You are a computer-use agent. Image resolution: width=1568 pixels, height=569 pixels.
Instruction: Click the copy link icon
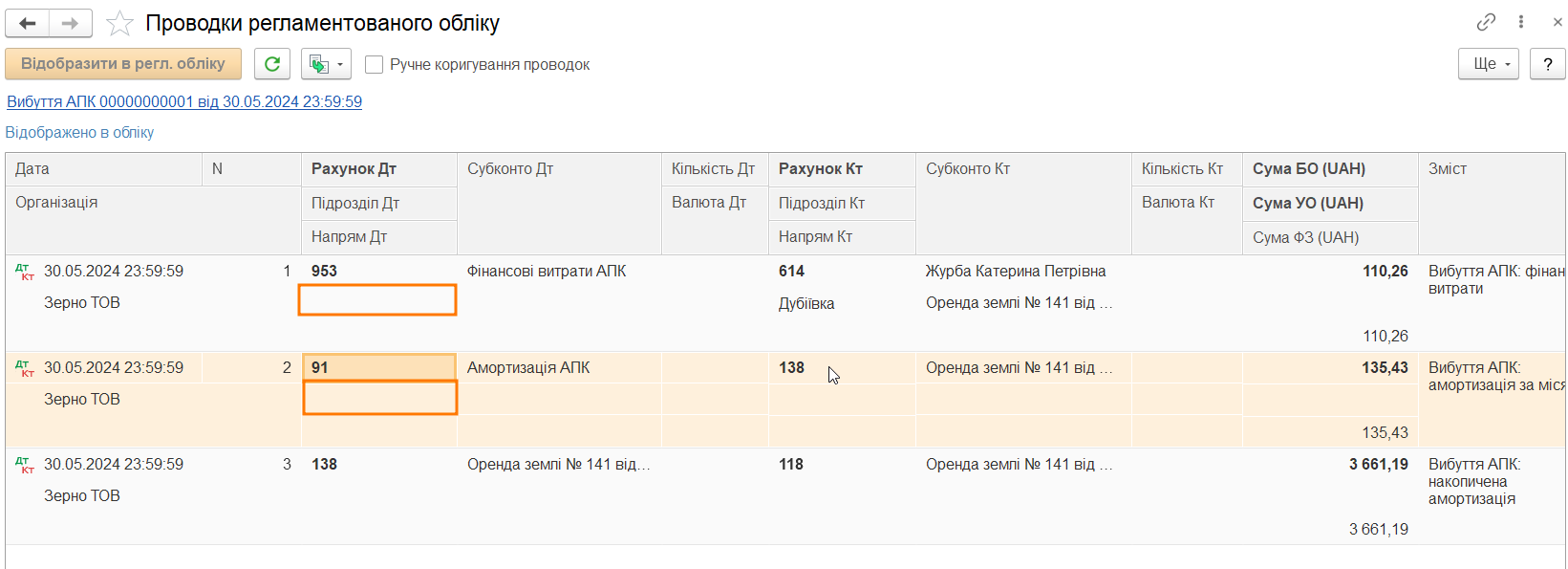[1486, 22]
